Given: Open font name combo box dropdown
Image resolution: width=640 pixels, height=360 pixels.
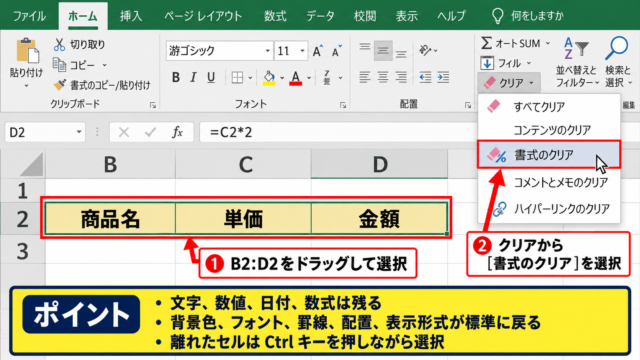Looking at the screenshot, I should point(267,51).
